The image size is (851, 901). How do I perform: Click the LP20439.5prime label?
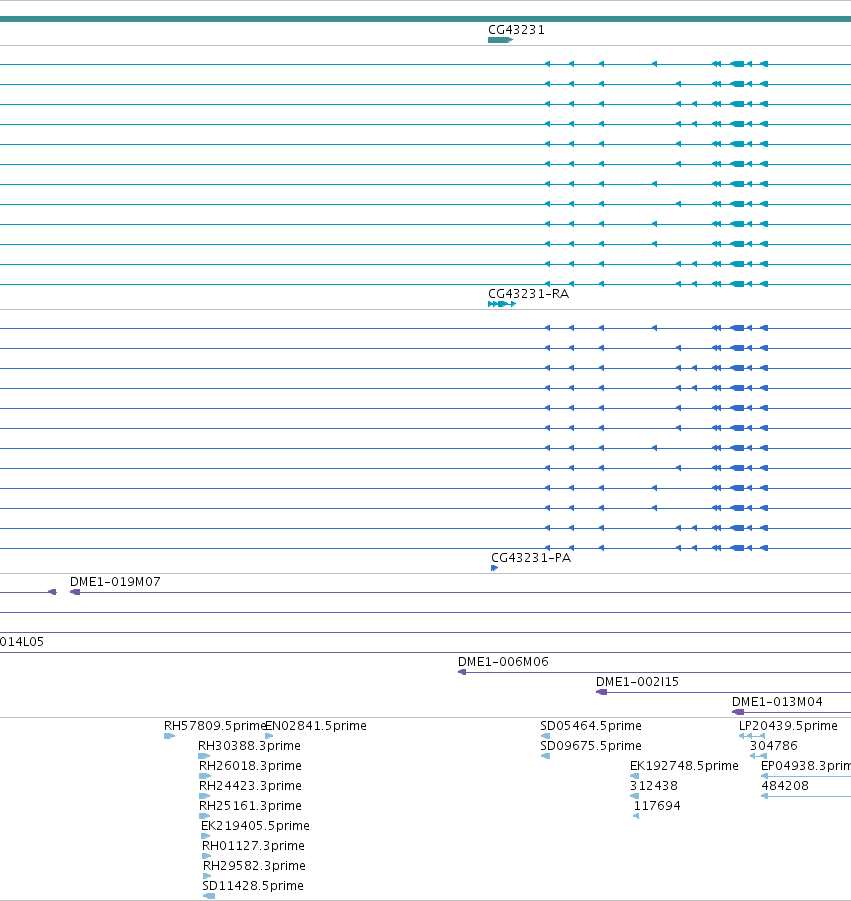(x=788, y=726)
